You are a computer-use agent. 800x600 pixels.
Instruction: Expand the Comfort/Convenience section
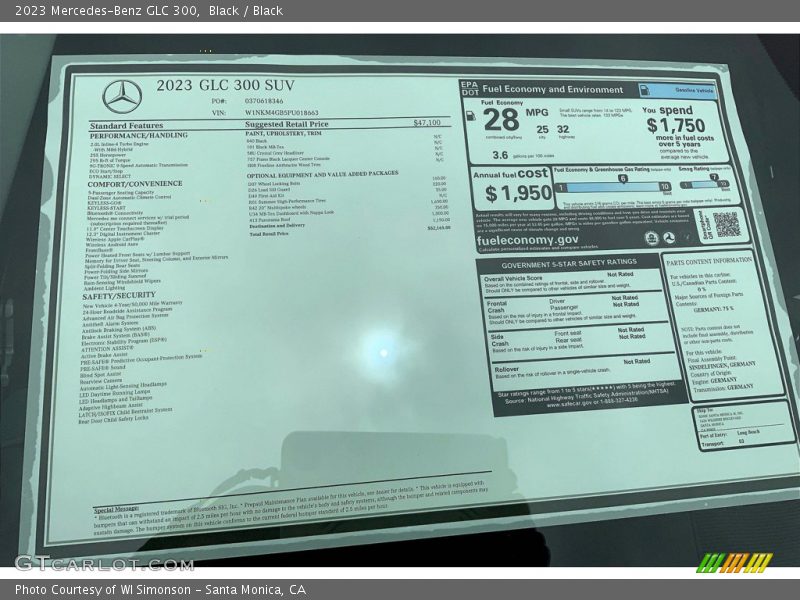pos(135,184)
